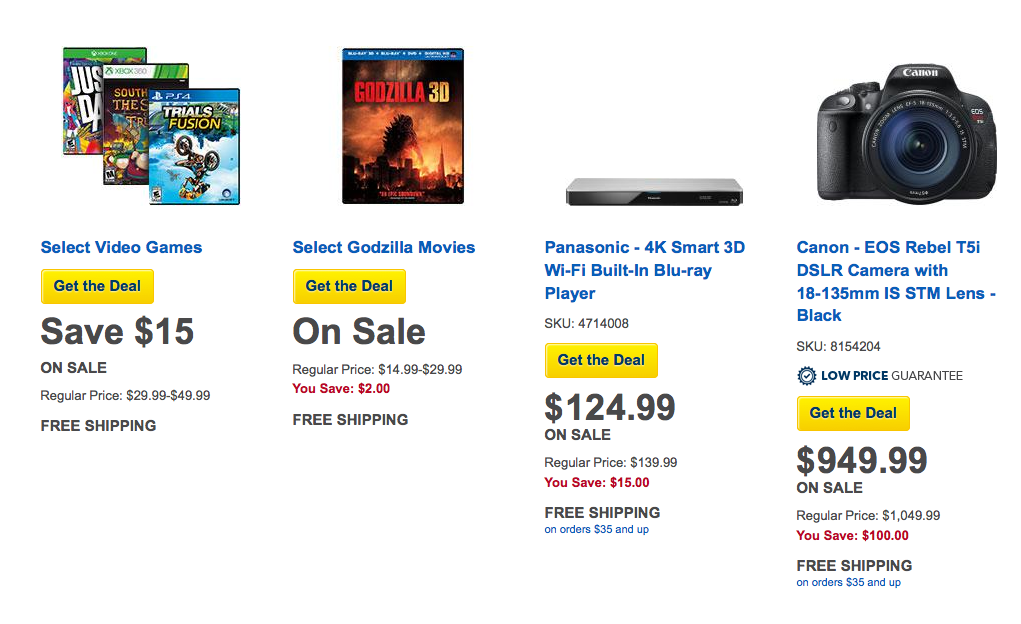Open Canon EOS Rebel T5i DSLR Camera title
This screenshot has height=624, width=1021.
[896, 281]
